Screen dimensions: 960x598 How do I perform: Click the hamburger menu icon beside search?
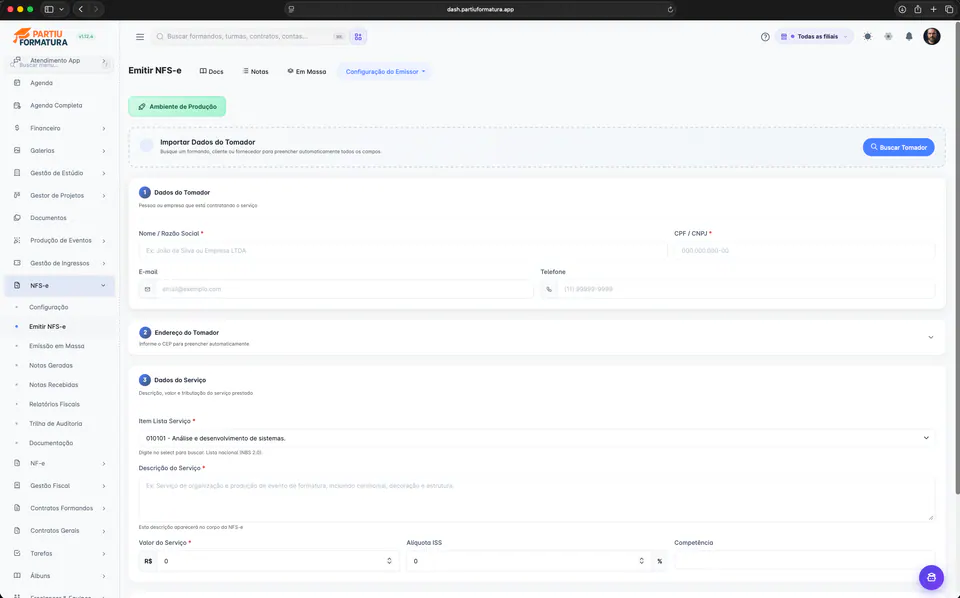[x=140, y=37]
